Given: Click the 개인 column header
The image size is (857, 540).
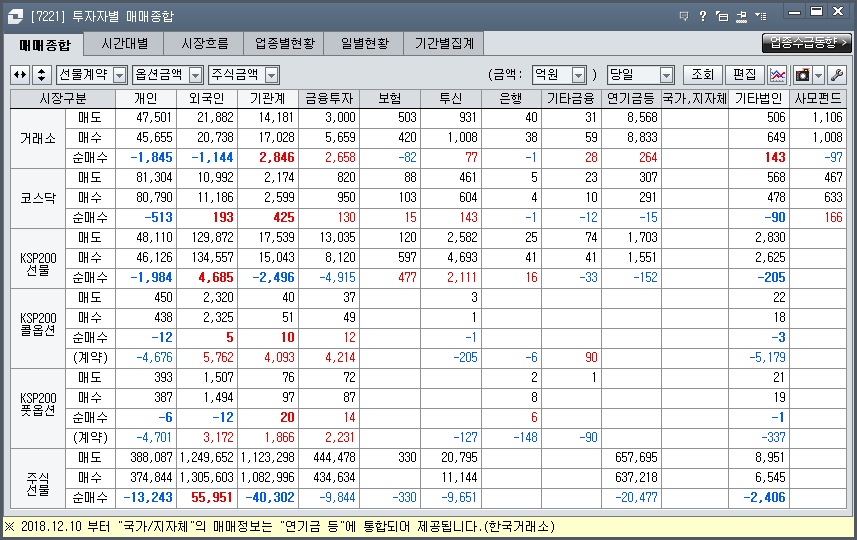Looking at the screenshot, I should tap(146, 98).
